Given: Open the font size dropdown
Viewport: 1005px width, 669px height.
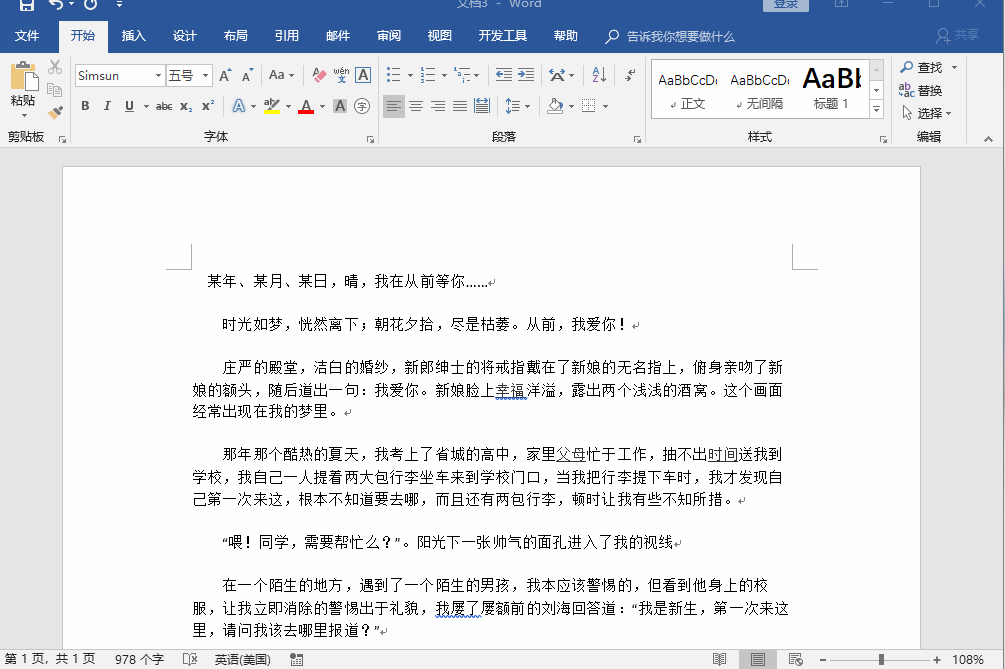Looking at the screenshot, I should pyautogui.click(x=205, y=76).
